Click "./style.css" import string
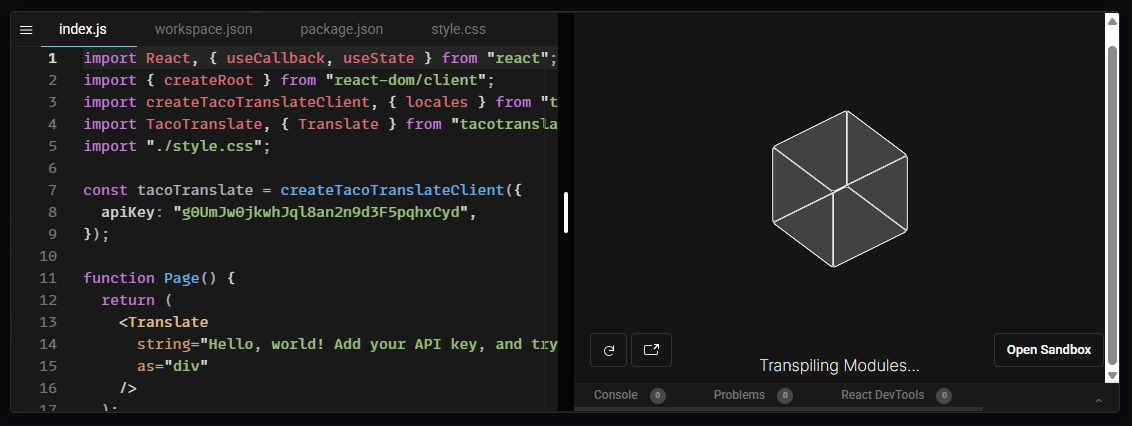Image resolution: width=1132 pixels, height=426 pixels. 203,146
